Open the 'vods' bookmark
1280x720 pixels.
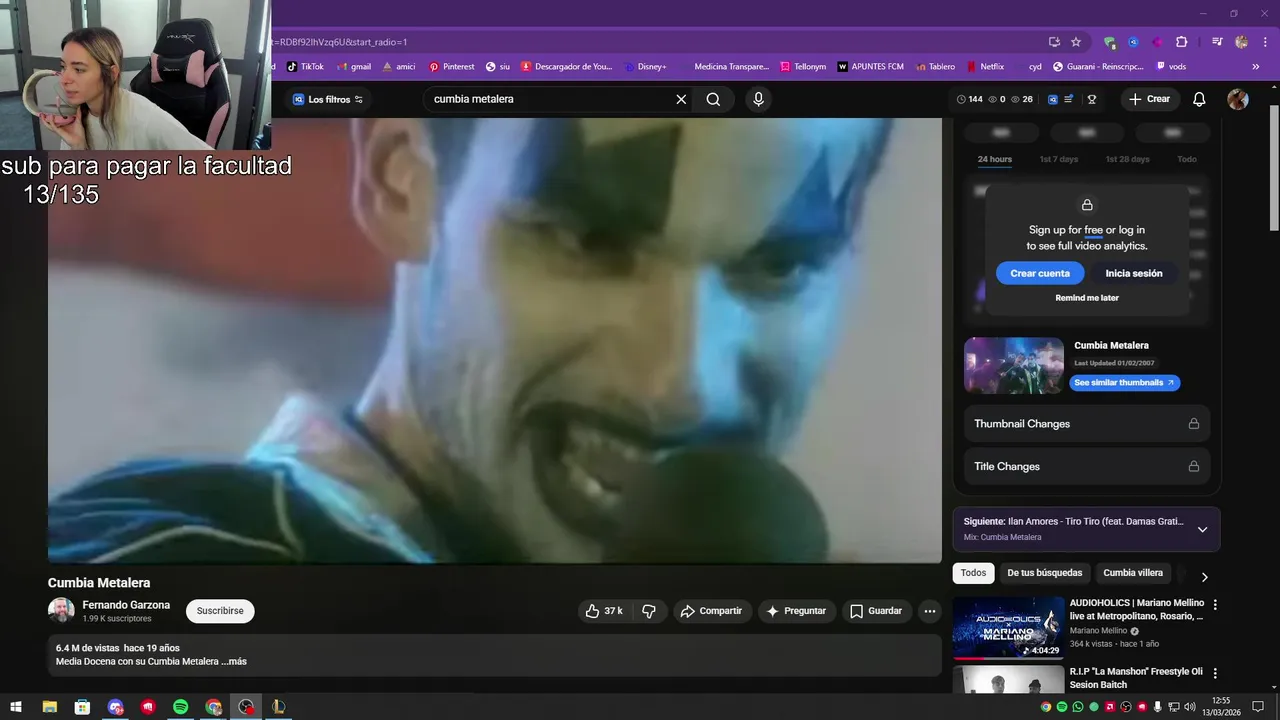coord(1171,67)
